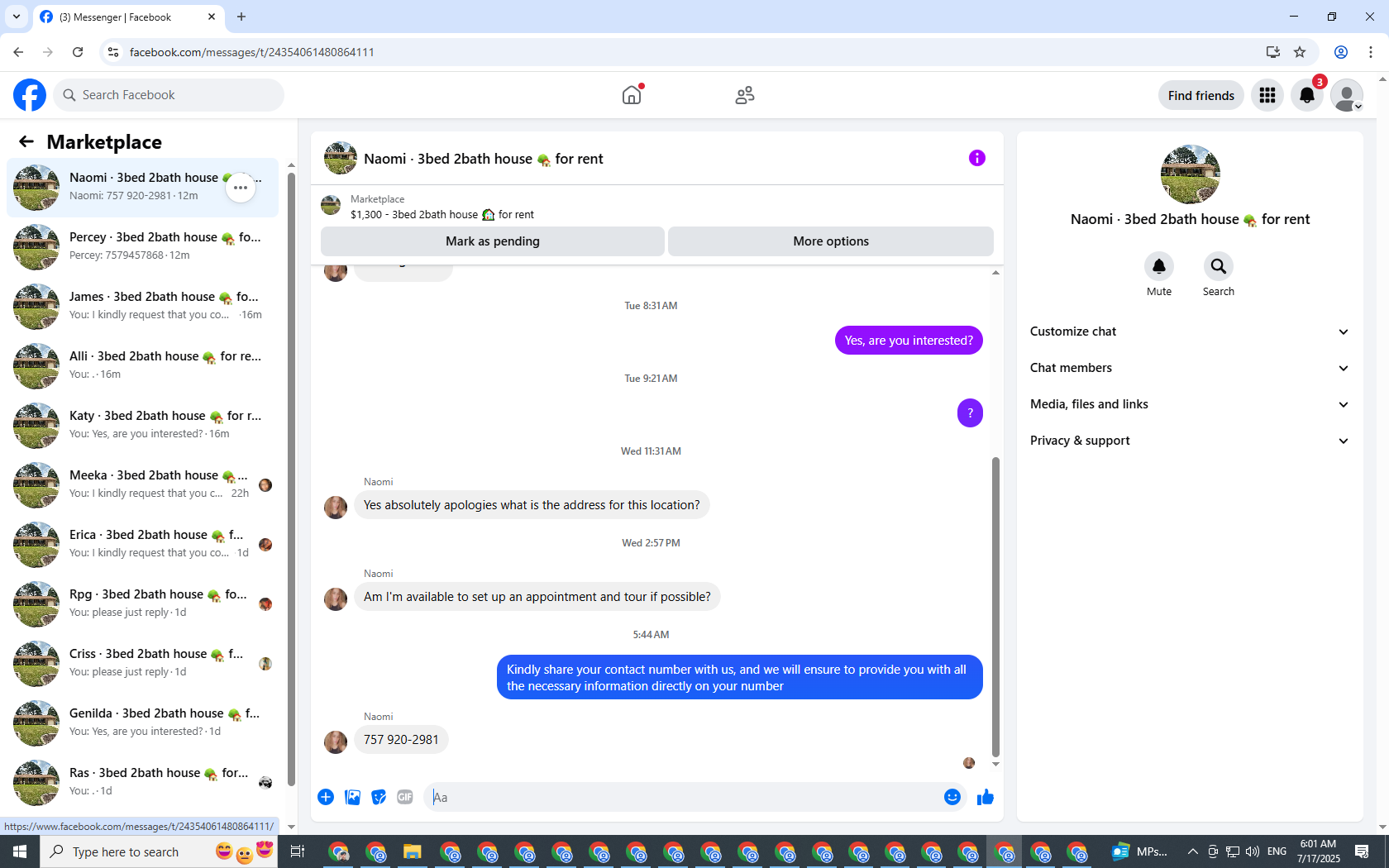Reload the browser page
Viewport: 1389px width, 868px height.
(78, 52)
